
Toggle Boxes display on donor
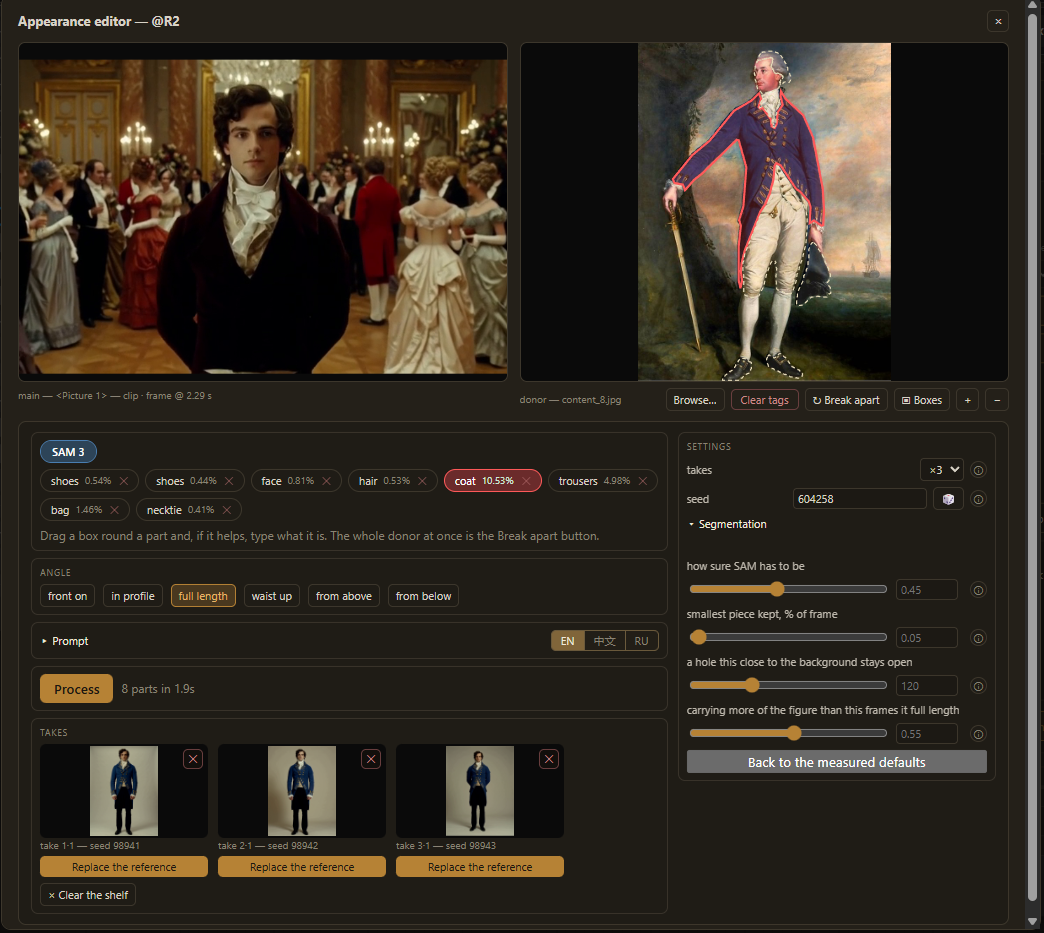click(x=921, y=400)
